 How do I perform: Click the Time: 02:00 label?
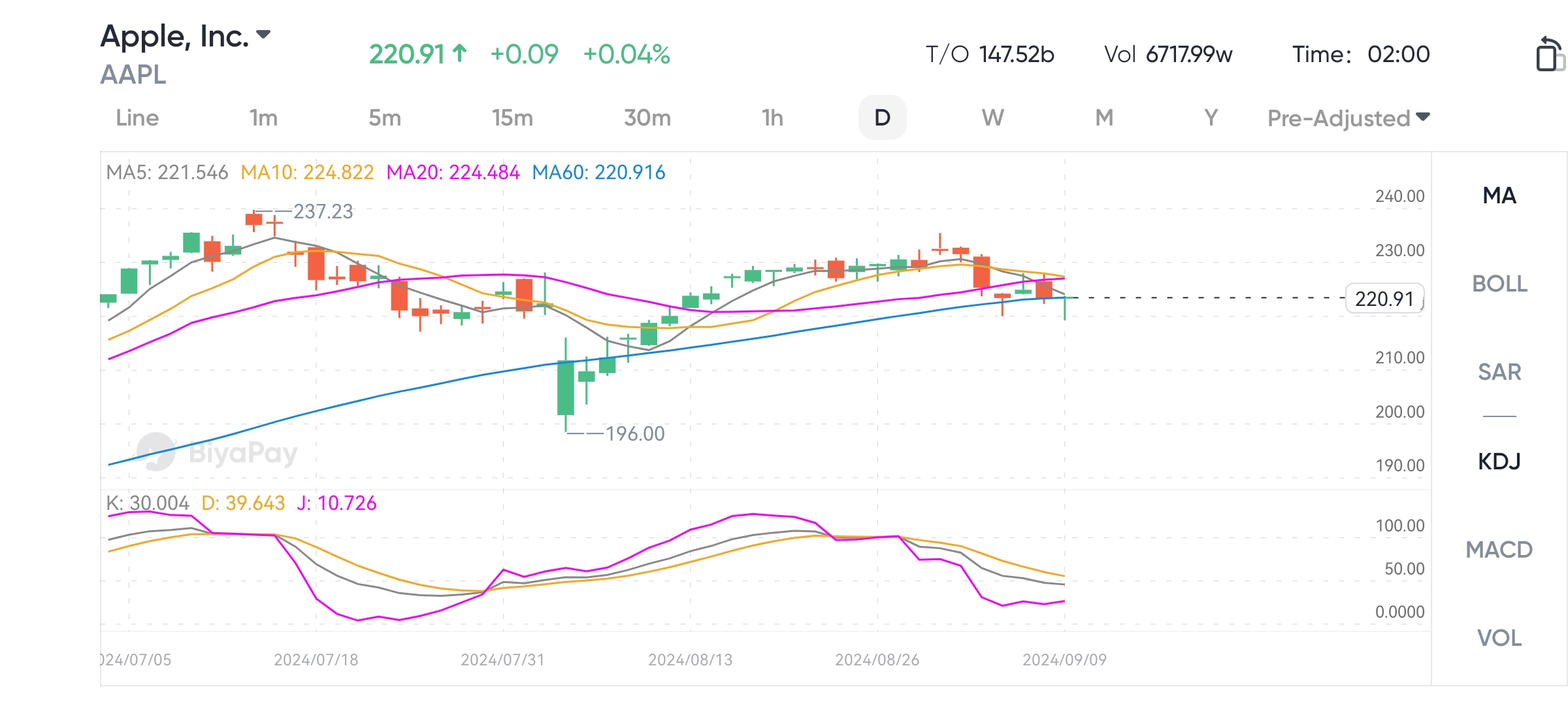tap(1361, 54)
